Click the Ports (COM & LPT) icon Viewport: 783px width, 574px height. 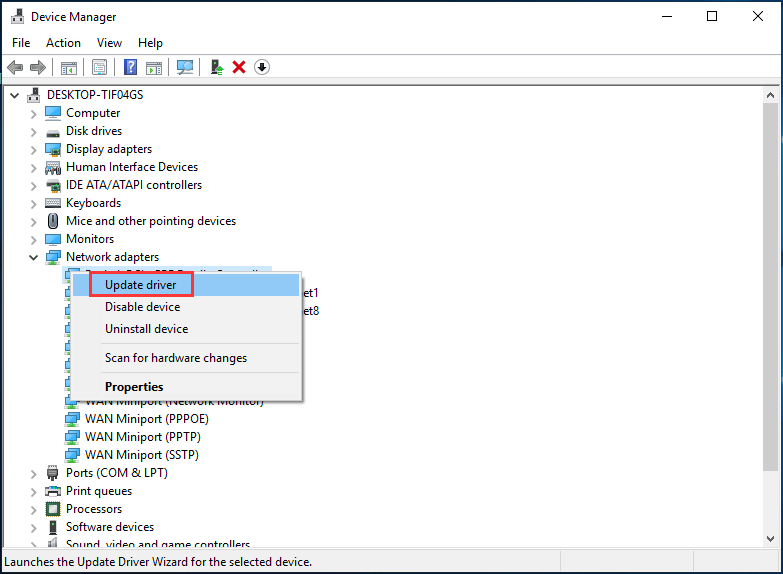[x=52, y=473]
